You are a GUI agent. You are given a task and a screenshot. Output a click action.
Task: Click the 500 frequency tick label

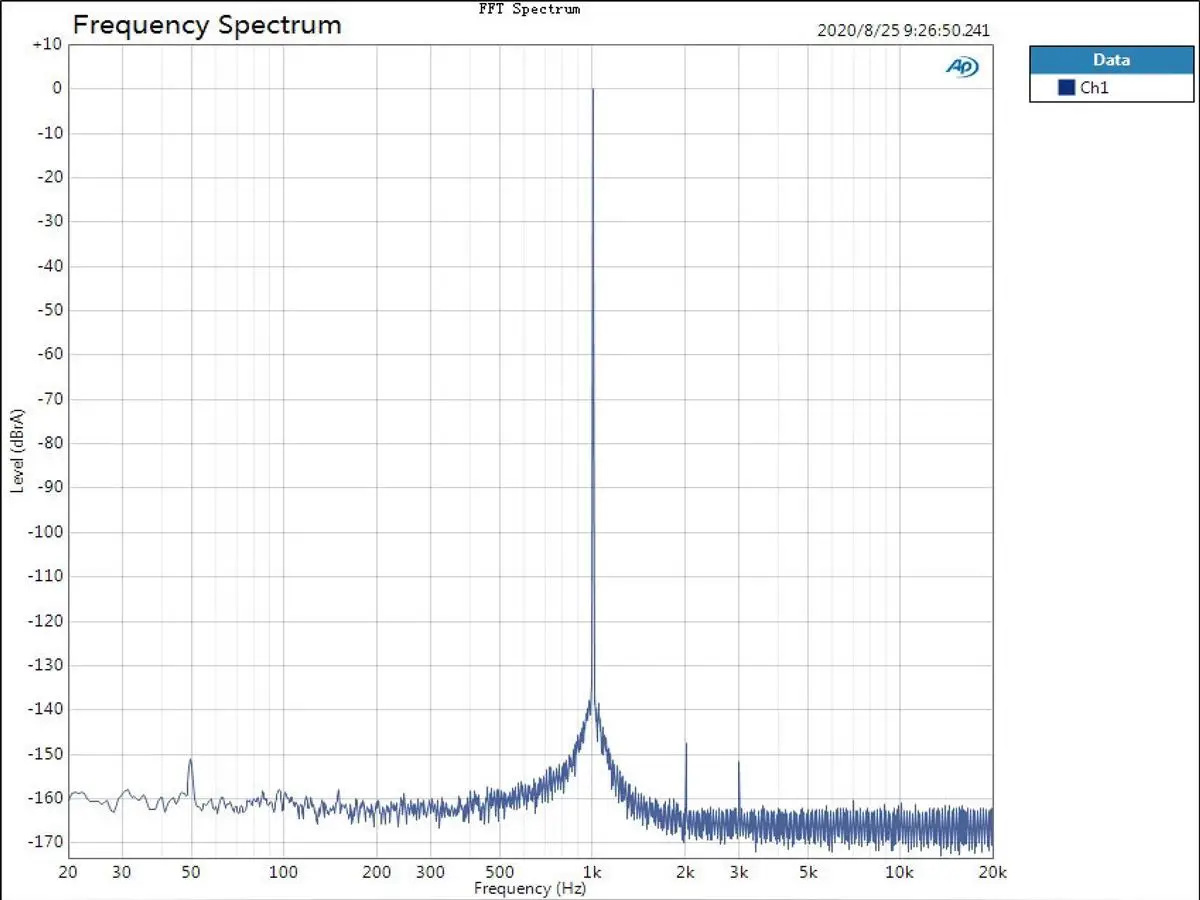[499, 872]
